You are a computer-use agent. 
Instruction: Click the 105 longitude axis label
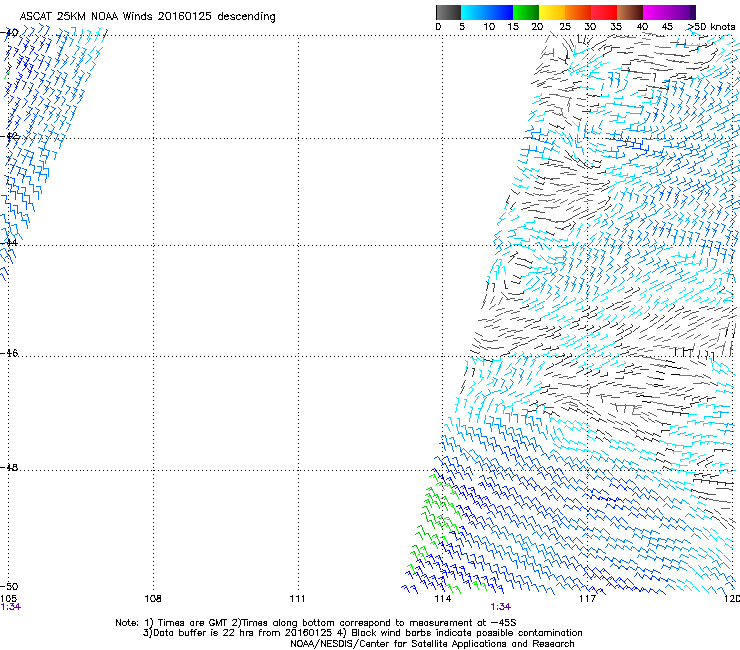8,599
